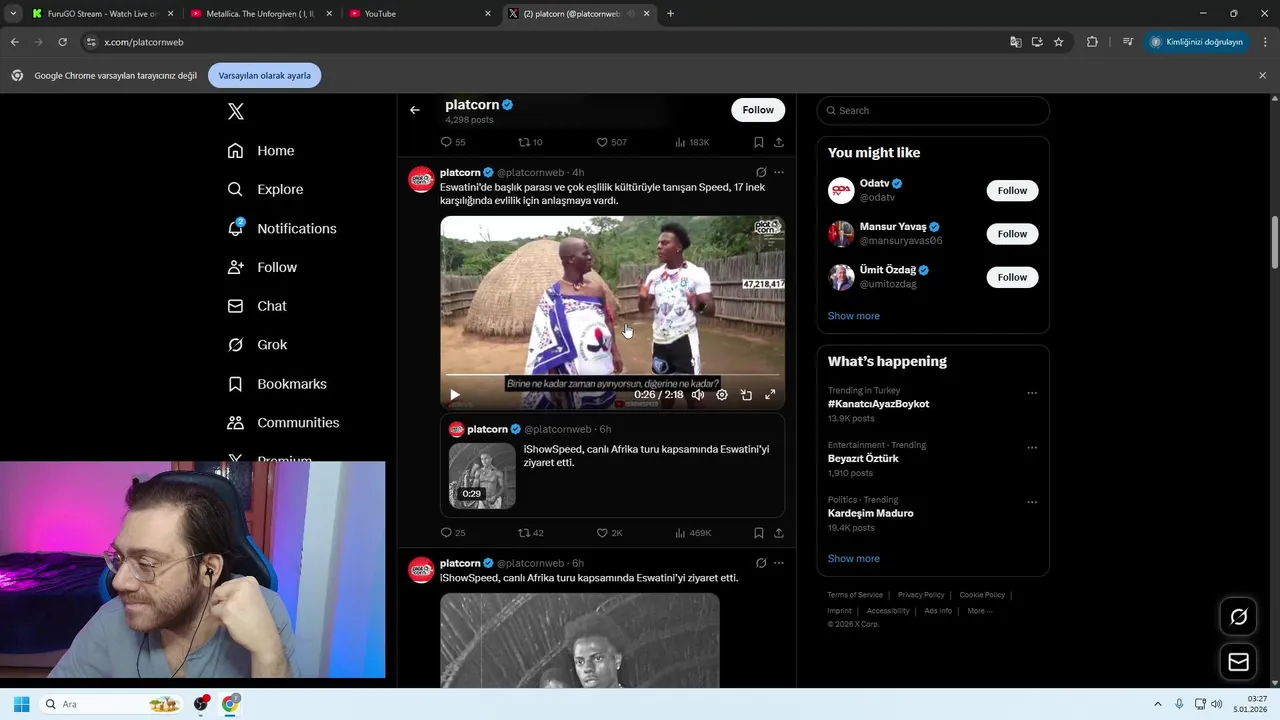The height and width of the screenshot is (720, 1280).
Task: Toggle picture-in-picture on the video
Action: point(746,395)
